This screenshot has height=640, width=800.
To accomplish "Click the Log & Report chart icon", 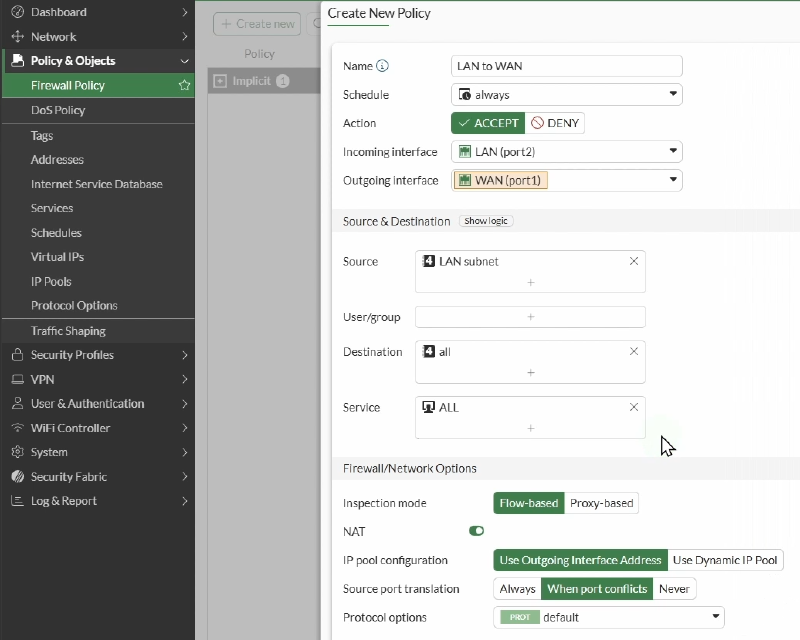I will (17, 501).
